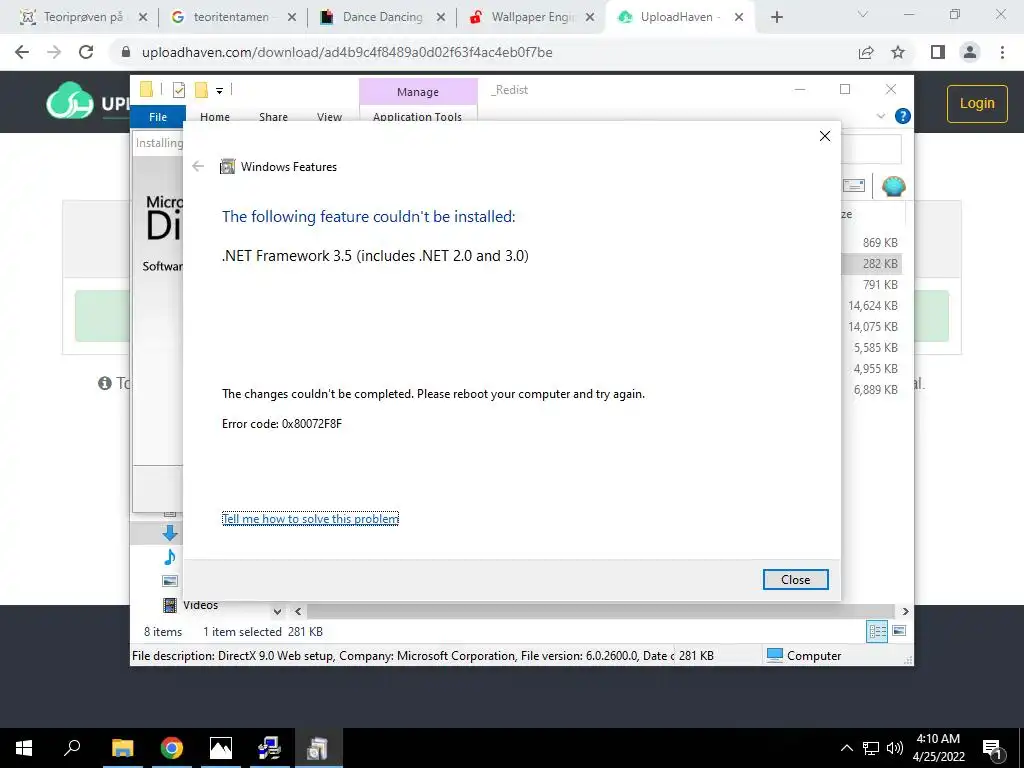Click the Properties checkmark quick access icon
Image resolution: width=1024 pixels, height=768 pixels.
pos(178,90)
